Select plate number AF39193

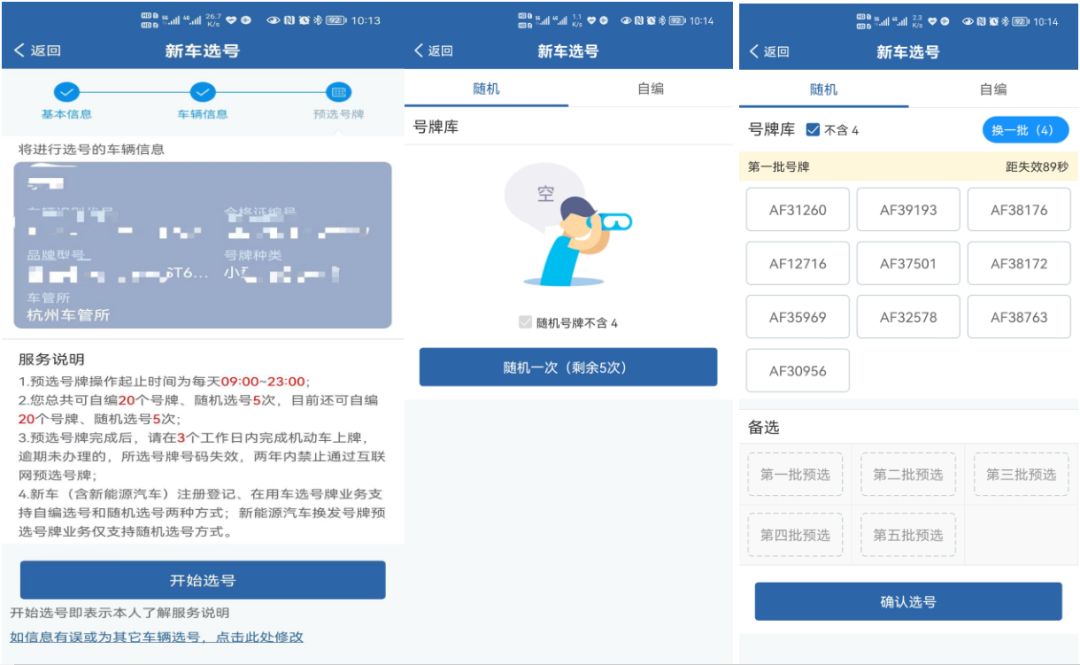click(908, 209)
